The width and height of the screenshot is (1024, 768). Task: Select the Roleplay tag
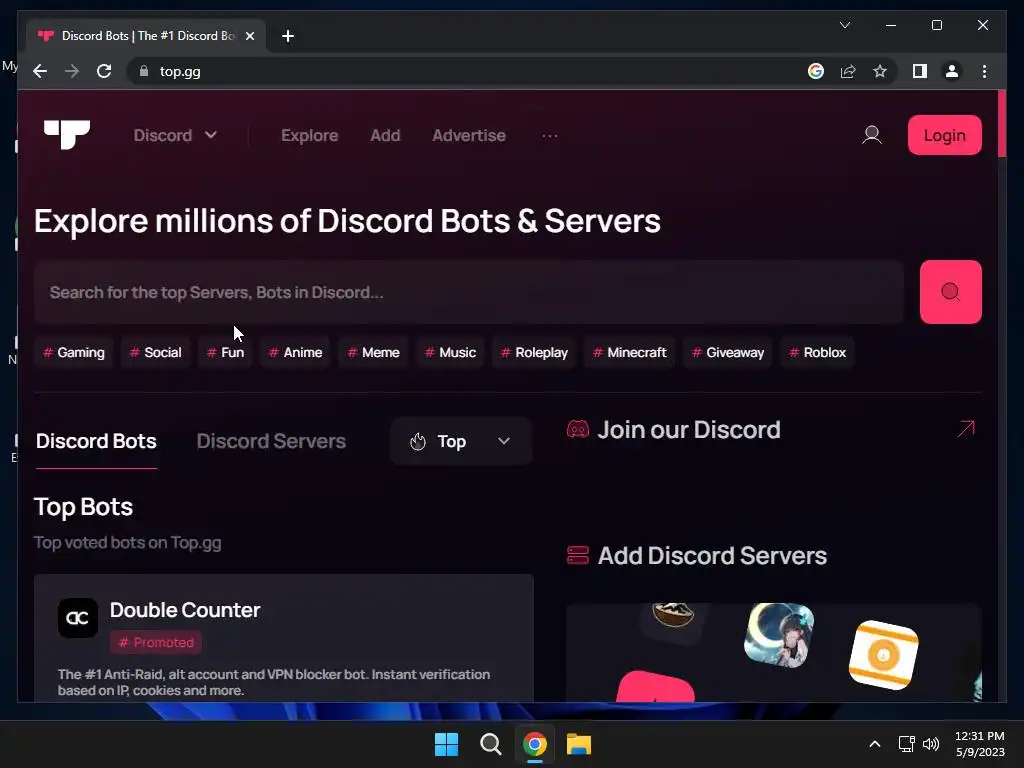click(534, 353)
